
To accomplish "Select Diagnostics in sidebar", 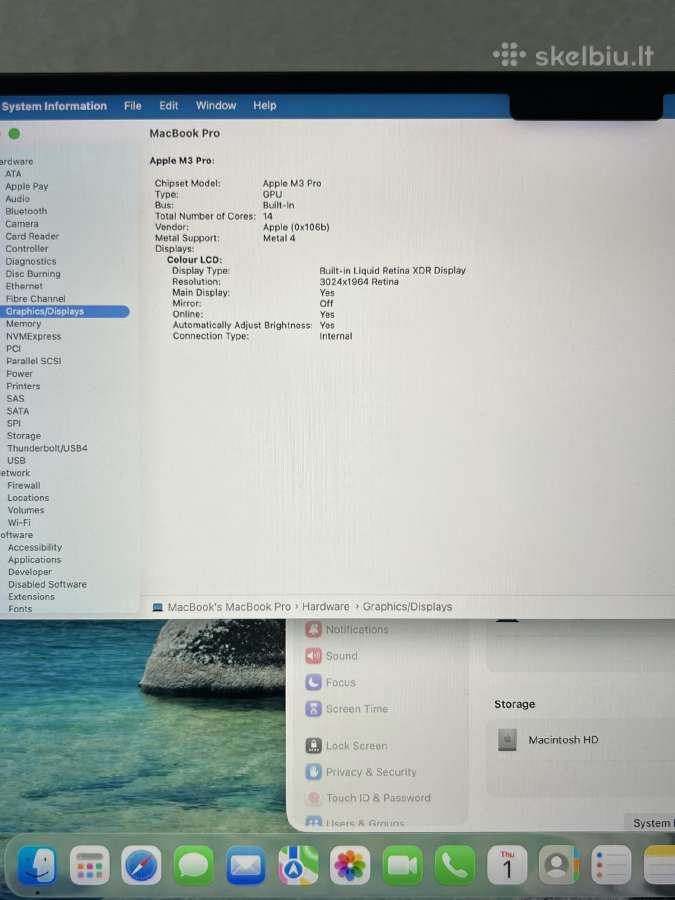I will coord(30,261).
